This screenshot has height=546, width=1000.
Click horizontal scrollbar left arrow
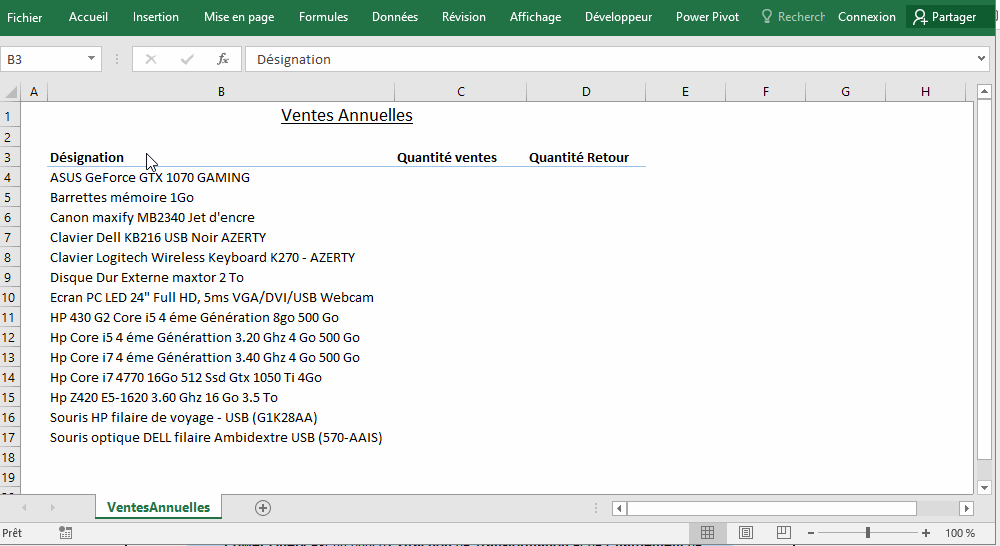click(x=619, y=508)
